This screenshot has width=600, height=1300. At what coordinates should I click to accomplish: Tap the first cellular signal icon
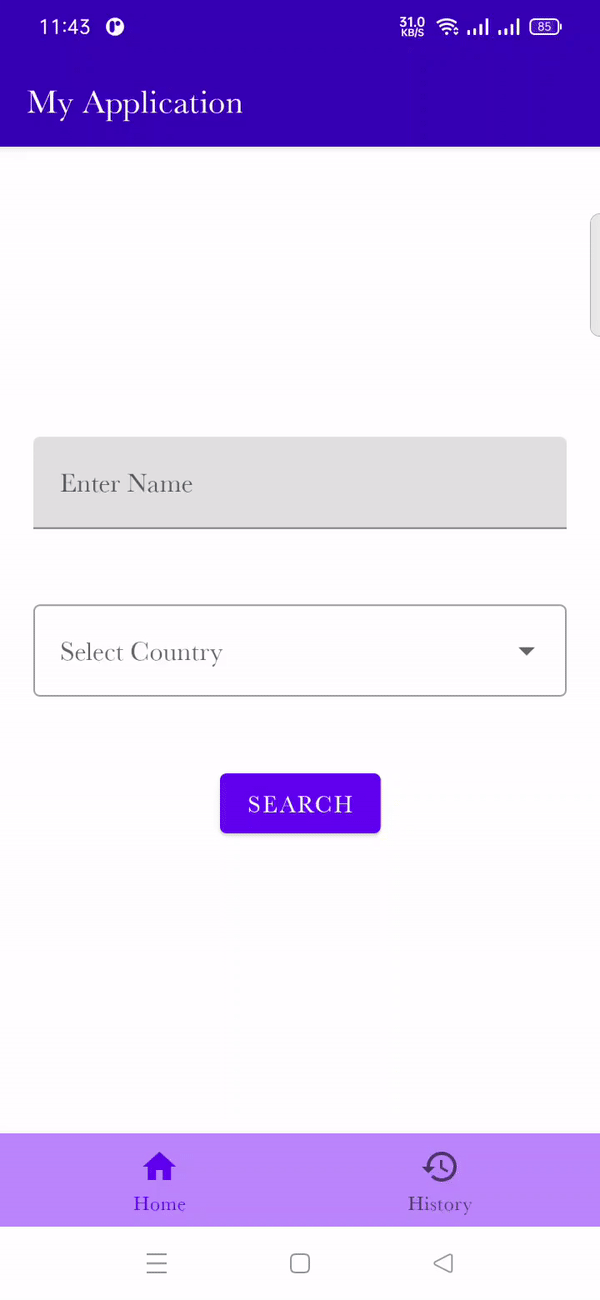pyautogui.click(x=477, y=27)
